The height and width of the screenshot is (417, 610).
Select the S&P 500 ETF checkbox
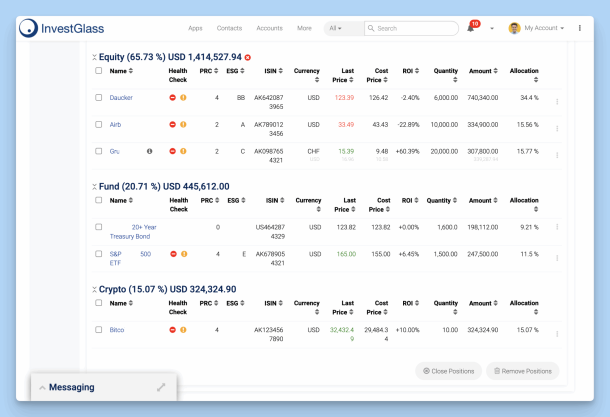tap(98, 254)
